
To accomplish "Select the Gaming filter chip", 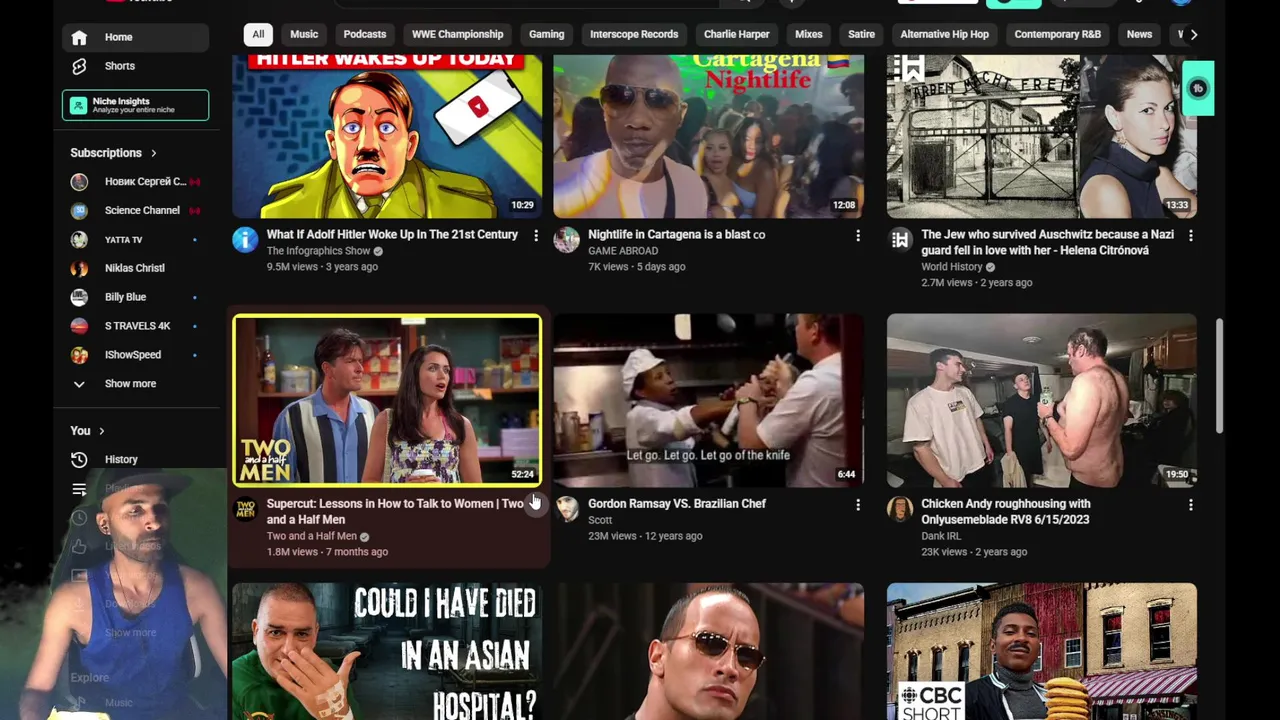I will point(546,34).
